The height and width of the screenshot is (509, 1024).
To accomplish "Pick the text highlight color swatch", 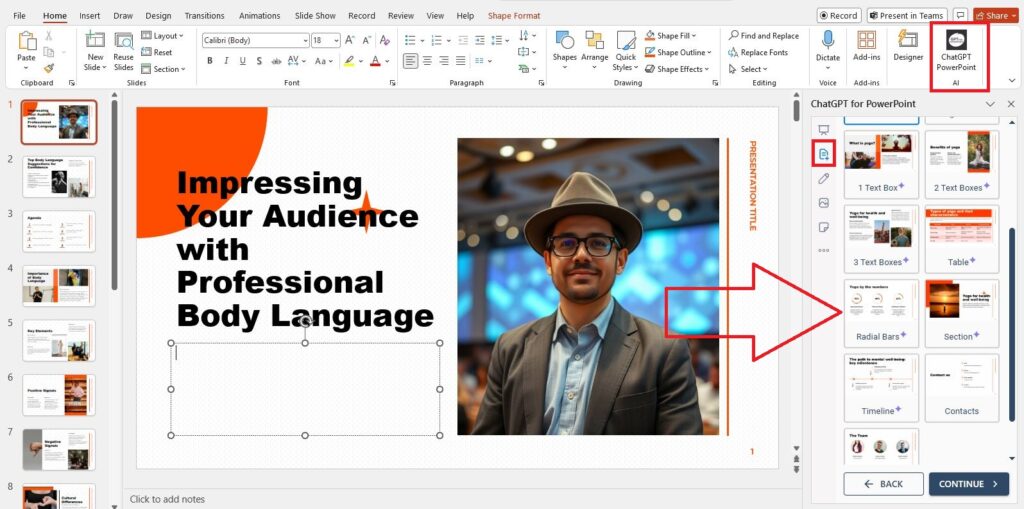I will tap(349, 61).
